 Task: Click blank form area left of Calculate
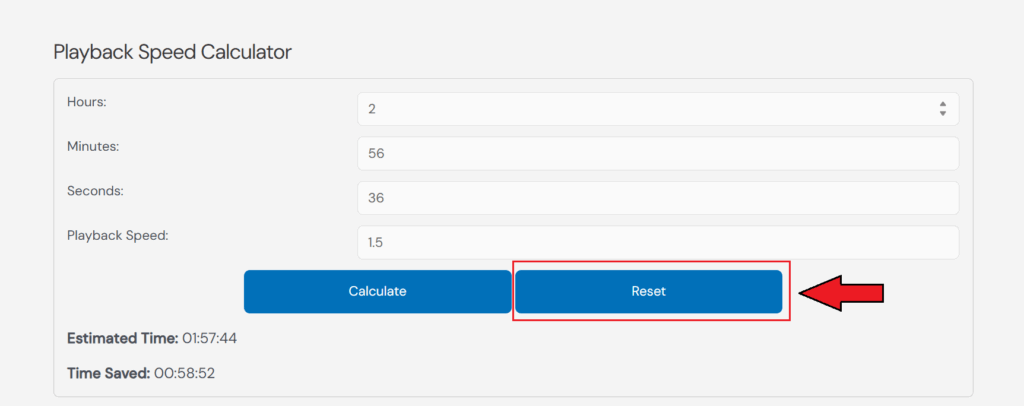[150, 292]
